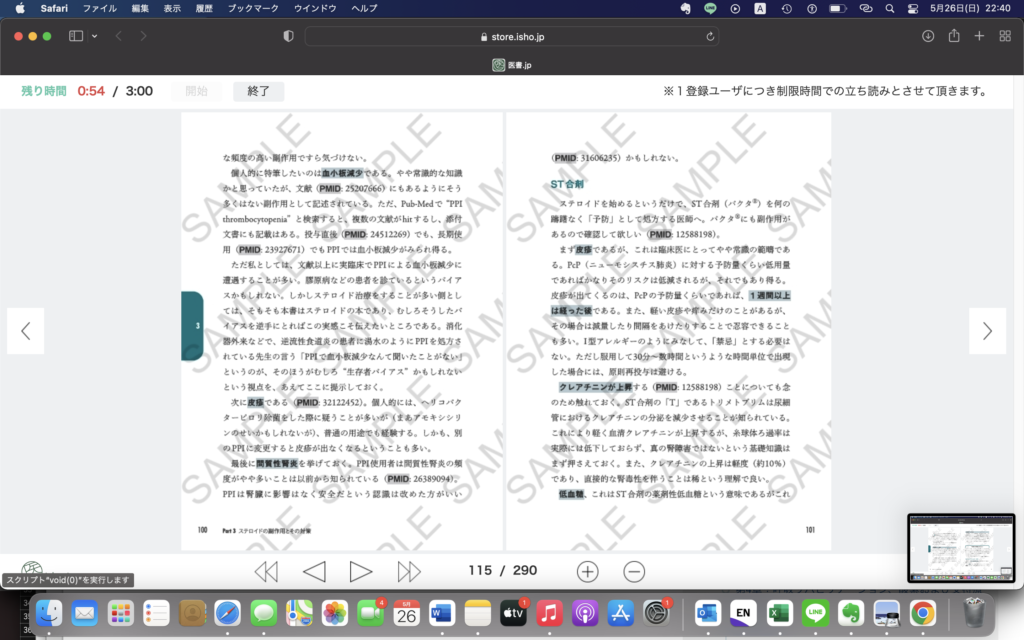Click the left-side previous page chevron
The image size is (1024, 640).
(26, 331)
